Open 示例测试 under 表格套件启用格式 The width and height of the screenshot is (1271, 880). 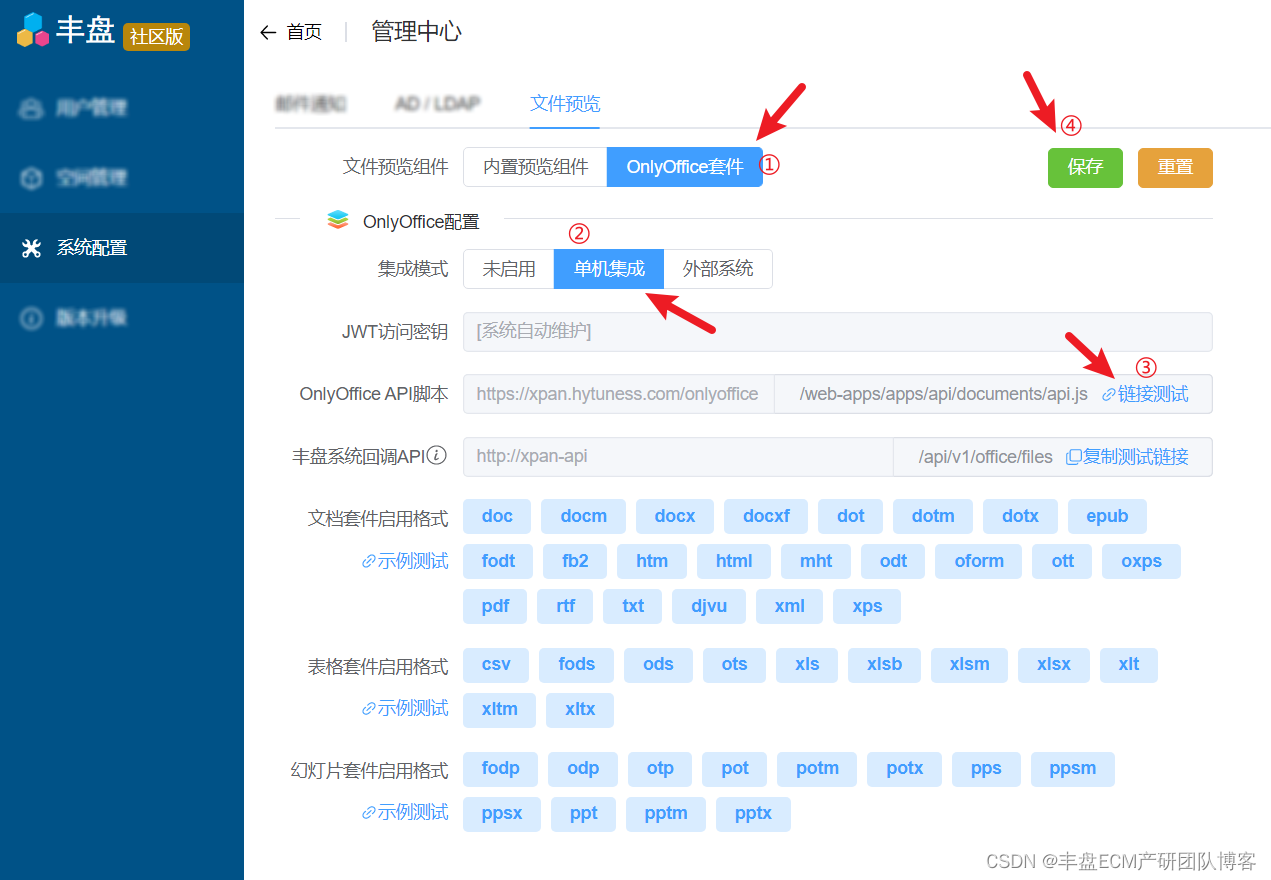(405, 708)
